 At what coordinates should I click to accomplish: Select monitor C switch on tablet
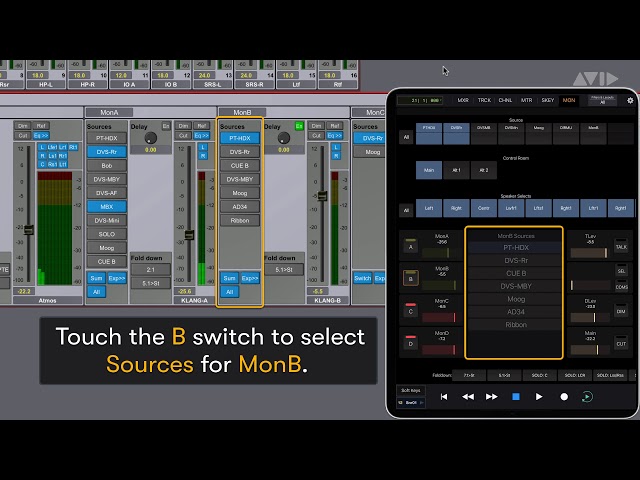[x=411, y=310]
